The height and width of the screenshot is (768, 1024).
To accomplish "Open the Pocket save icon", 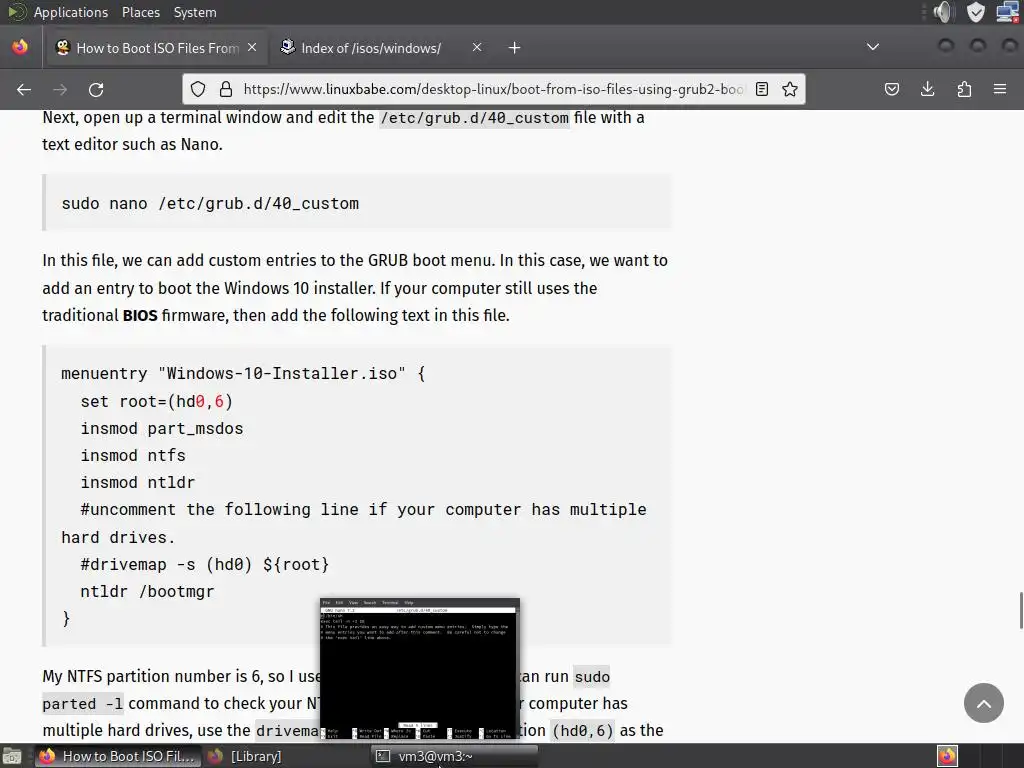I will coord(891,89).
